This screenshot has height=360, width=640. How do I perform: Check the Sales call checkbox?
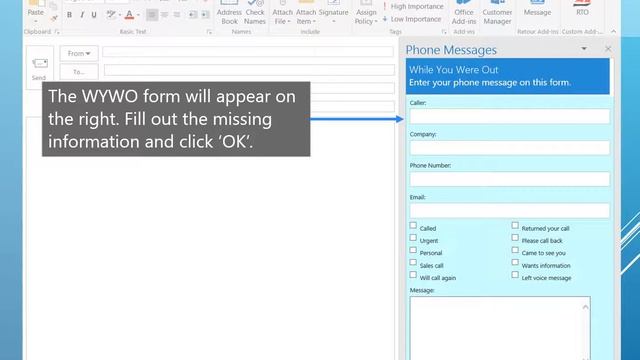pyautogui.click(x=413, y=262)
